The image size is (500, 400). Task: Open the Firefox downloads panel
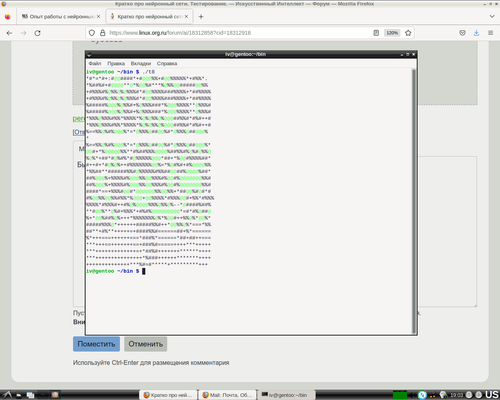point(476,33)
